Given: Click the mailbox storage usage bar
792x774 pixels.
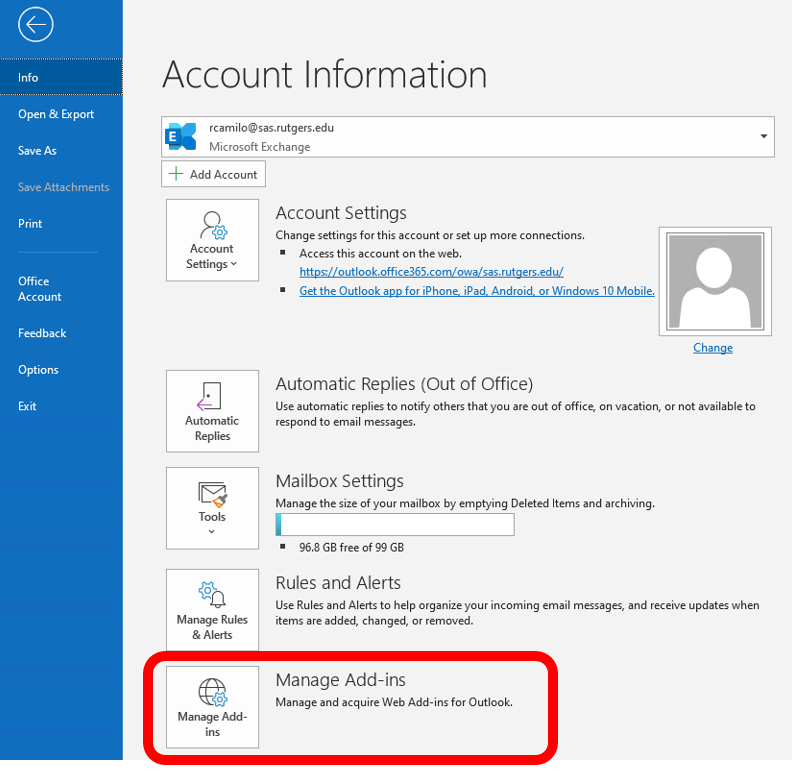Looking at the screenshot, I should click(395, 524).
